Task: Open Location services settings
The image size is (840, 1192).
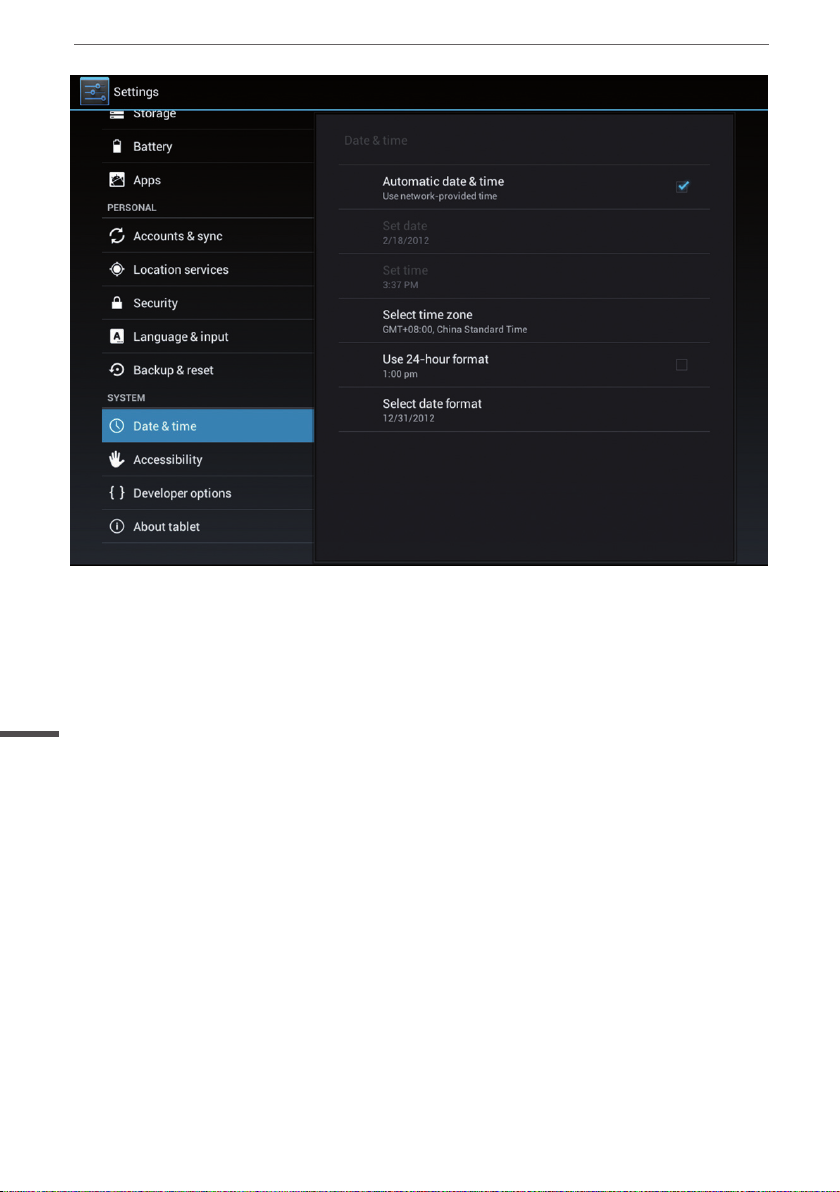Action: coord(208,269)
